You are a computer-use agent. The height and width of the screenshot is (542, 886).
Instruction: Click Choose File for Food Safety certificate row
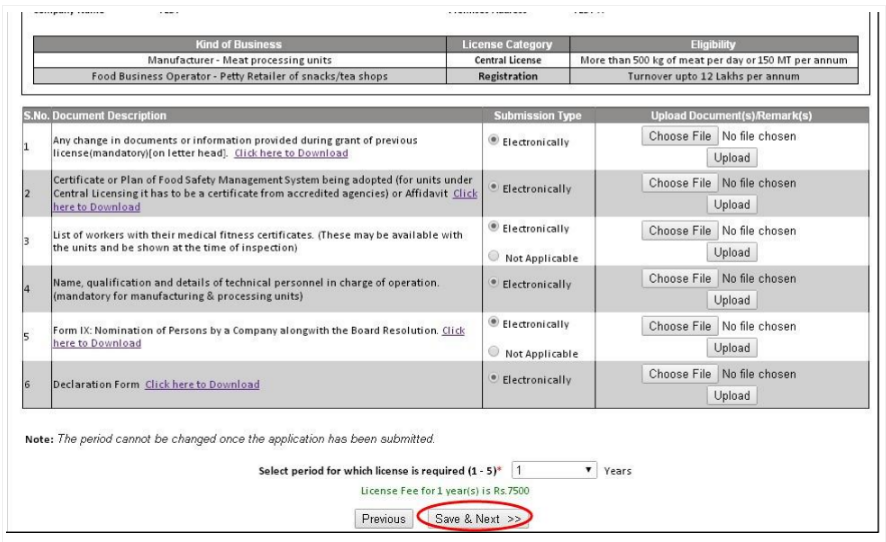pos(679,183)
